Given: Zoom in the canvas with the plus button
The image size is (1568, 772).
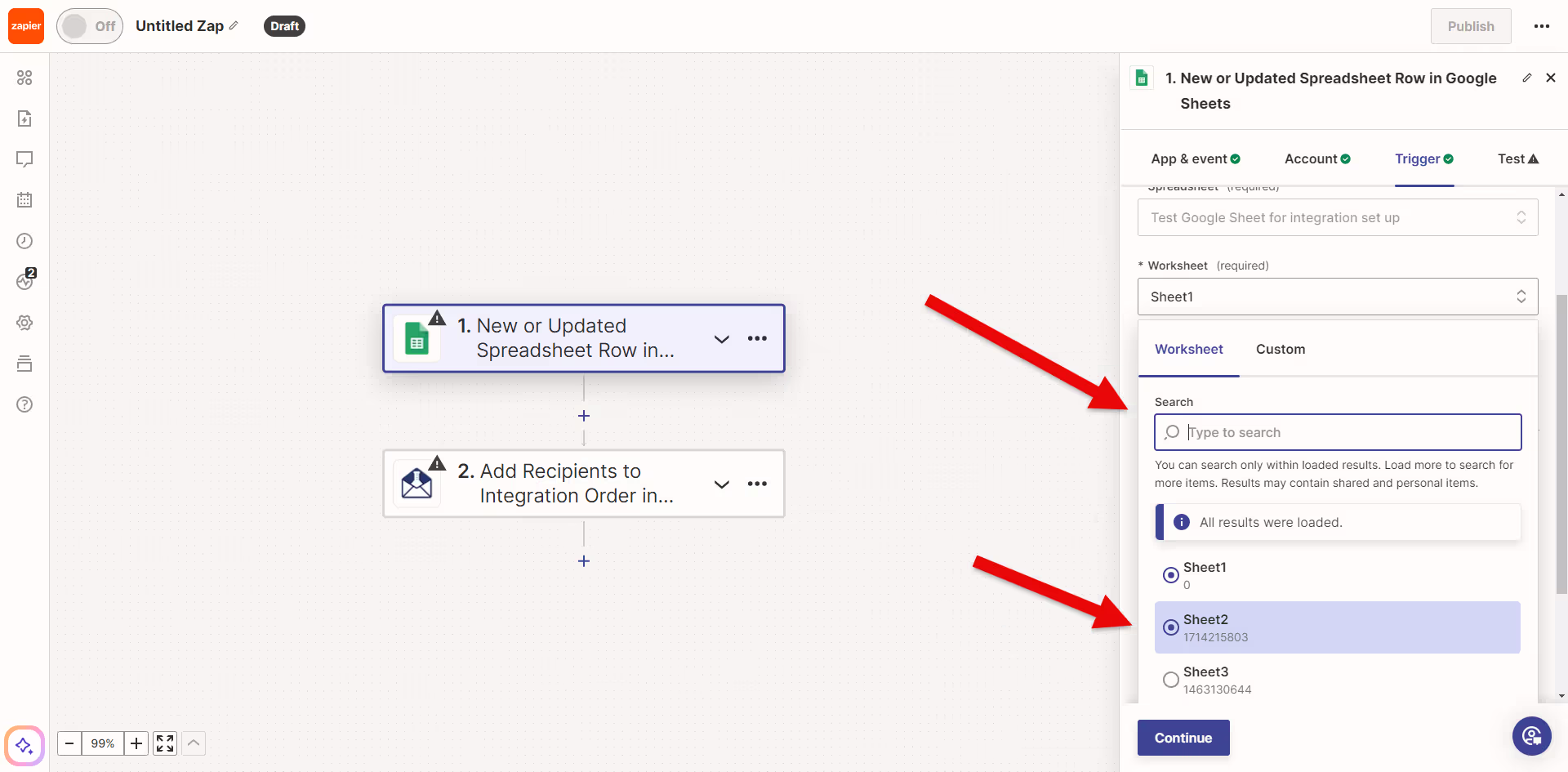Looking at the screenshot, I should [136, 743].
